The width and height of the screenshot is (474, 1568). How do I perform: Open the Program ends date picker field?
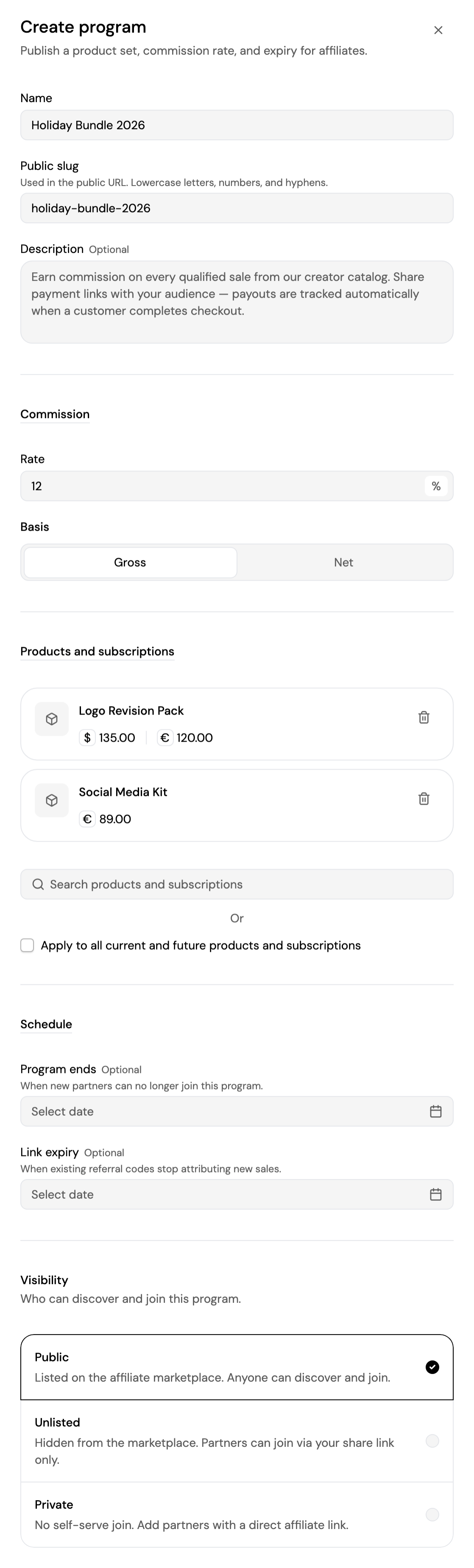click(x=237, y=1111)
